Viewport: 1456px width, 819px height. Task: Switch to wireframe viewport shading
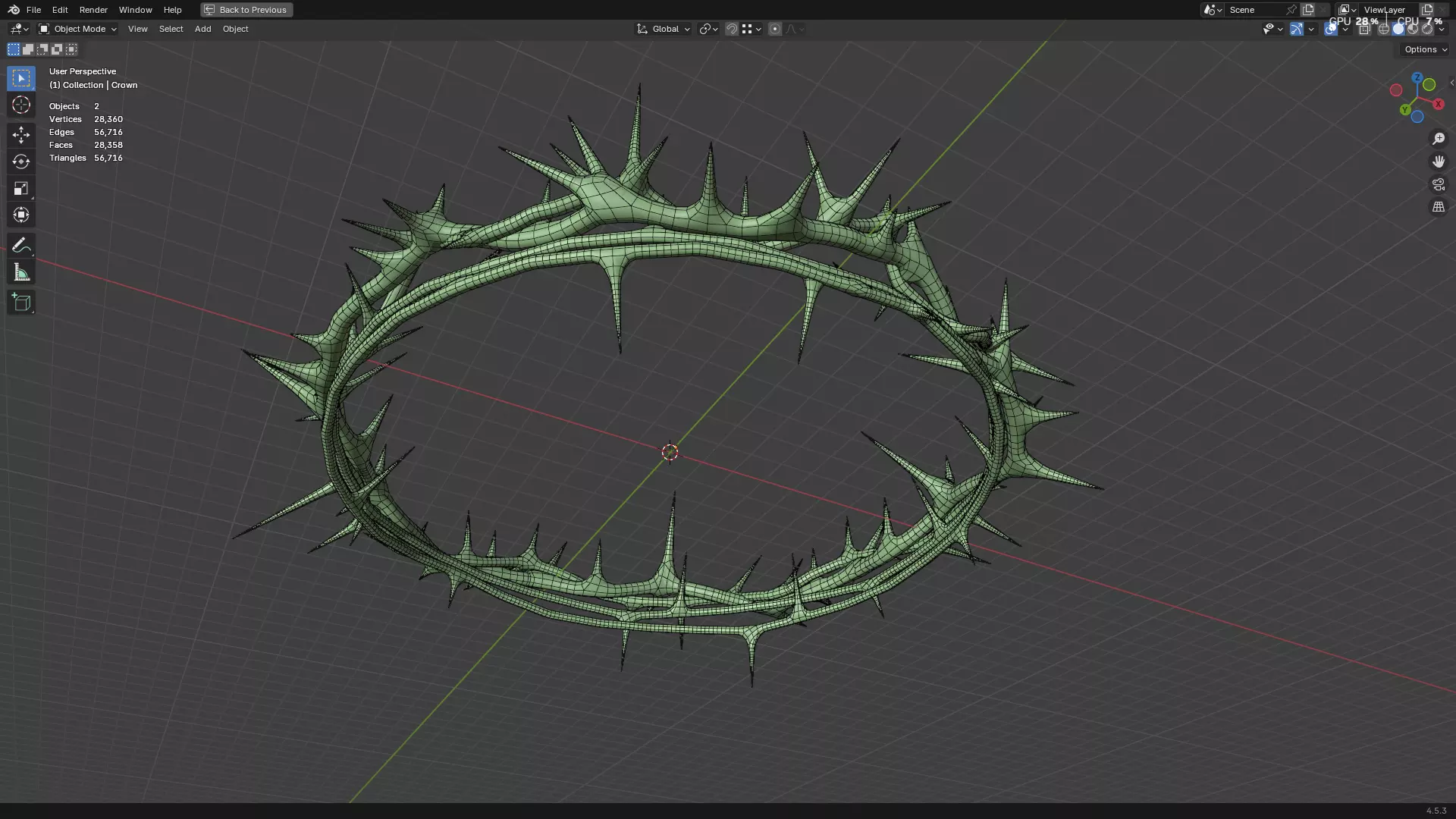click(x=1384, y=29)
